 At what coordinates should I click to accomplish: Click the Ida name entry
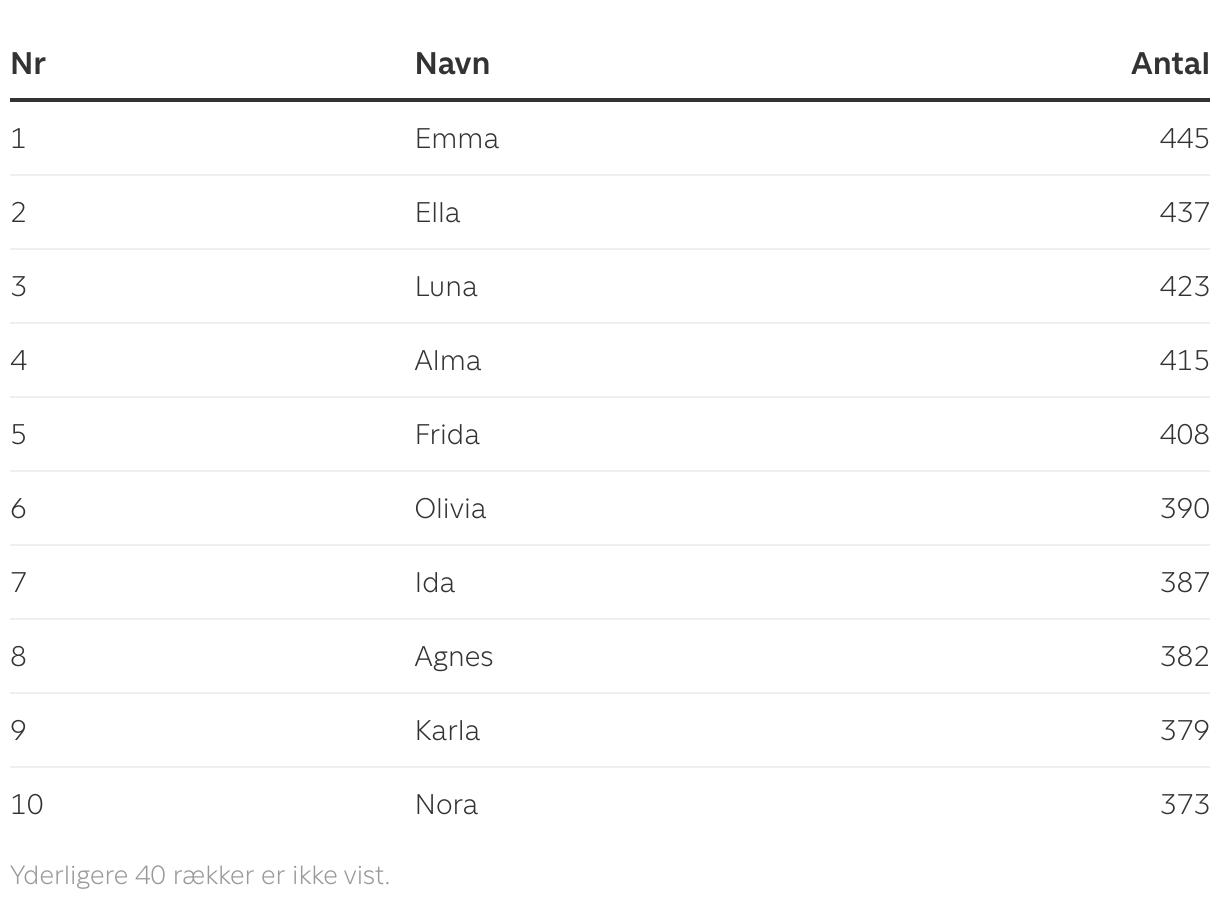(x=435, y=582)
